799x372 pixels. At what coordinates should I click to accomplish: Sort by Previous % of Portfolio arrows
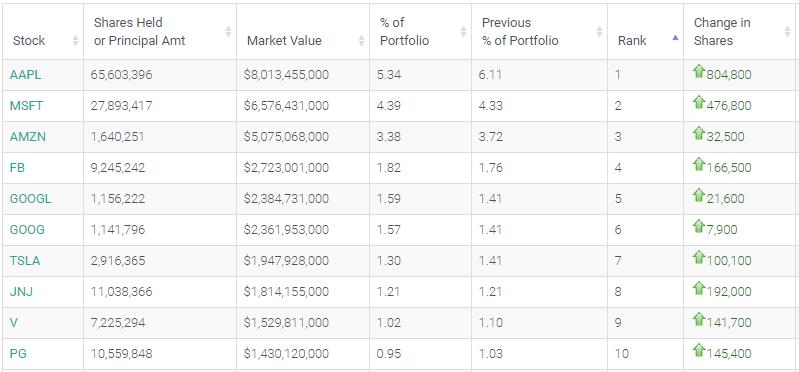599,32
